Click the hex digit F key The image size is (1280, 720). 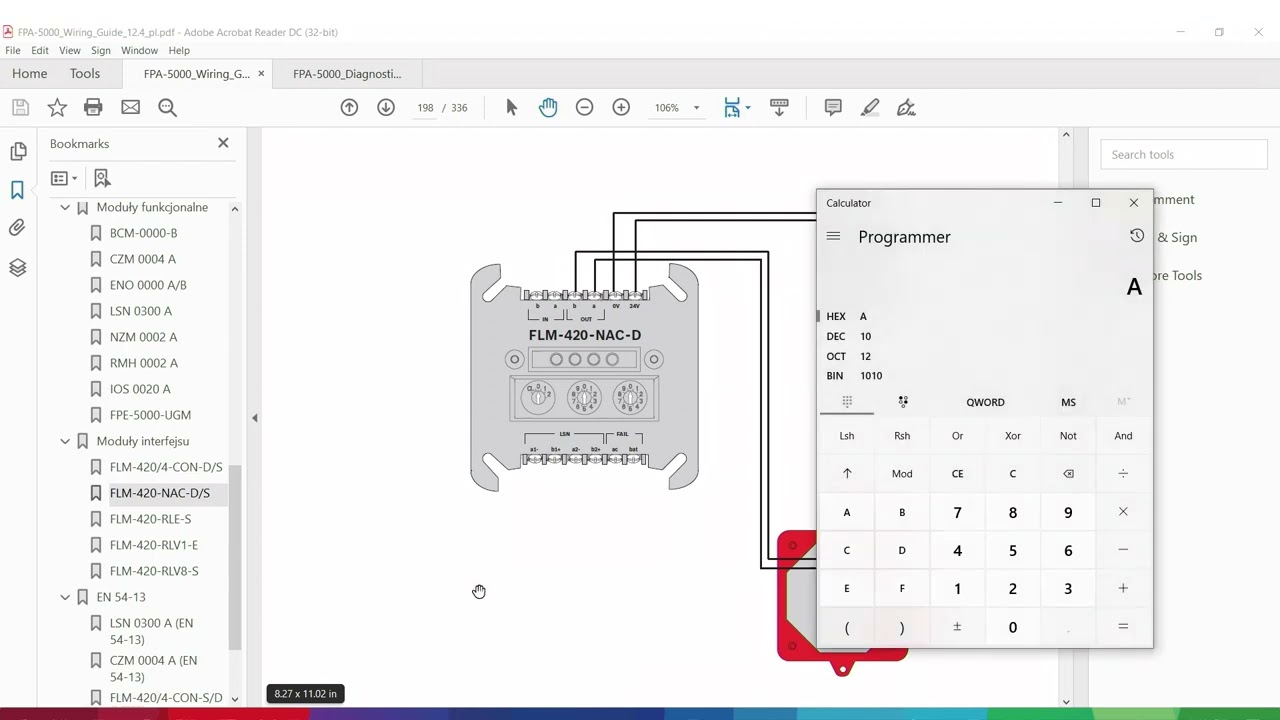coord(902,589)
